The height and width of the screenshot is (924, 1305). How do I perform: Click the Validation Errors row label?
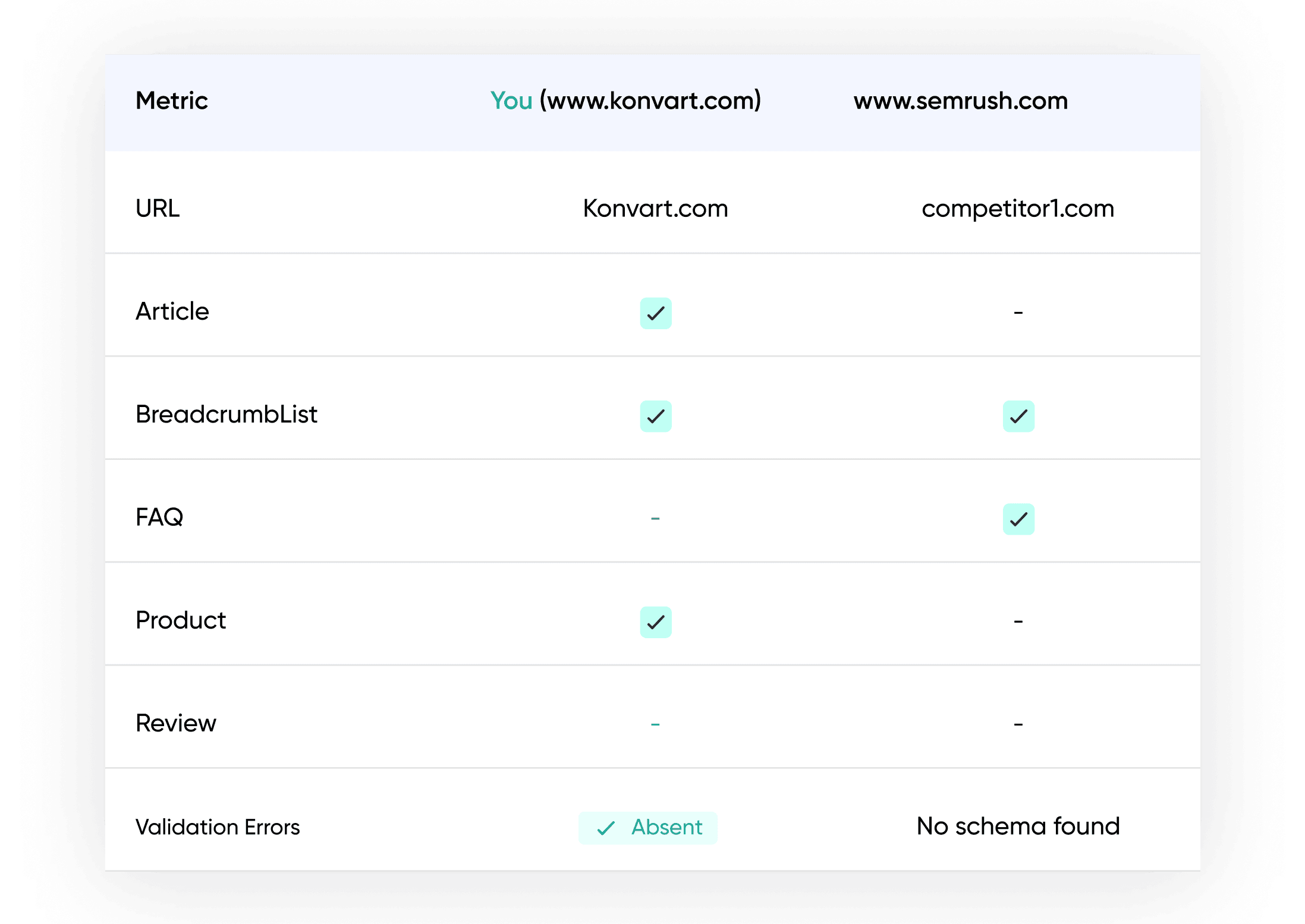click(218, 827)
